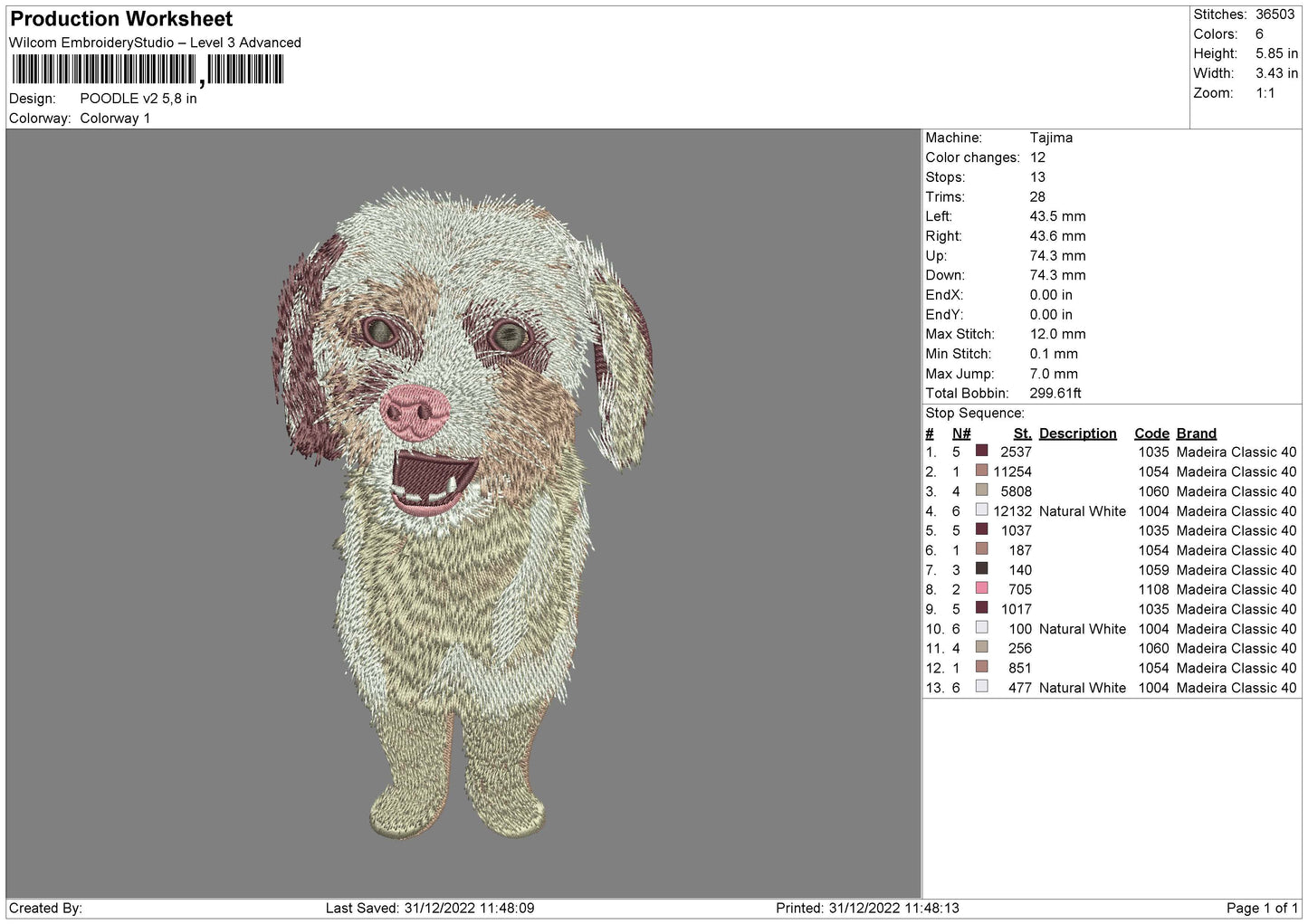Click 'Stop Sequence:' heading
1308x924 pixels.
click(x=975, y=413)
